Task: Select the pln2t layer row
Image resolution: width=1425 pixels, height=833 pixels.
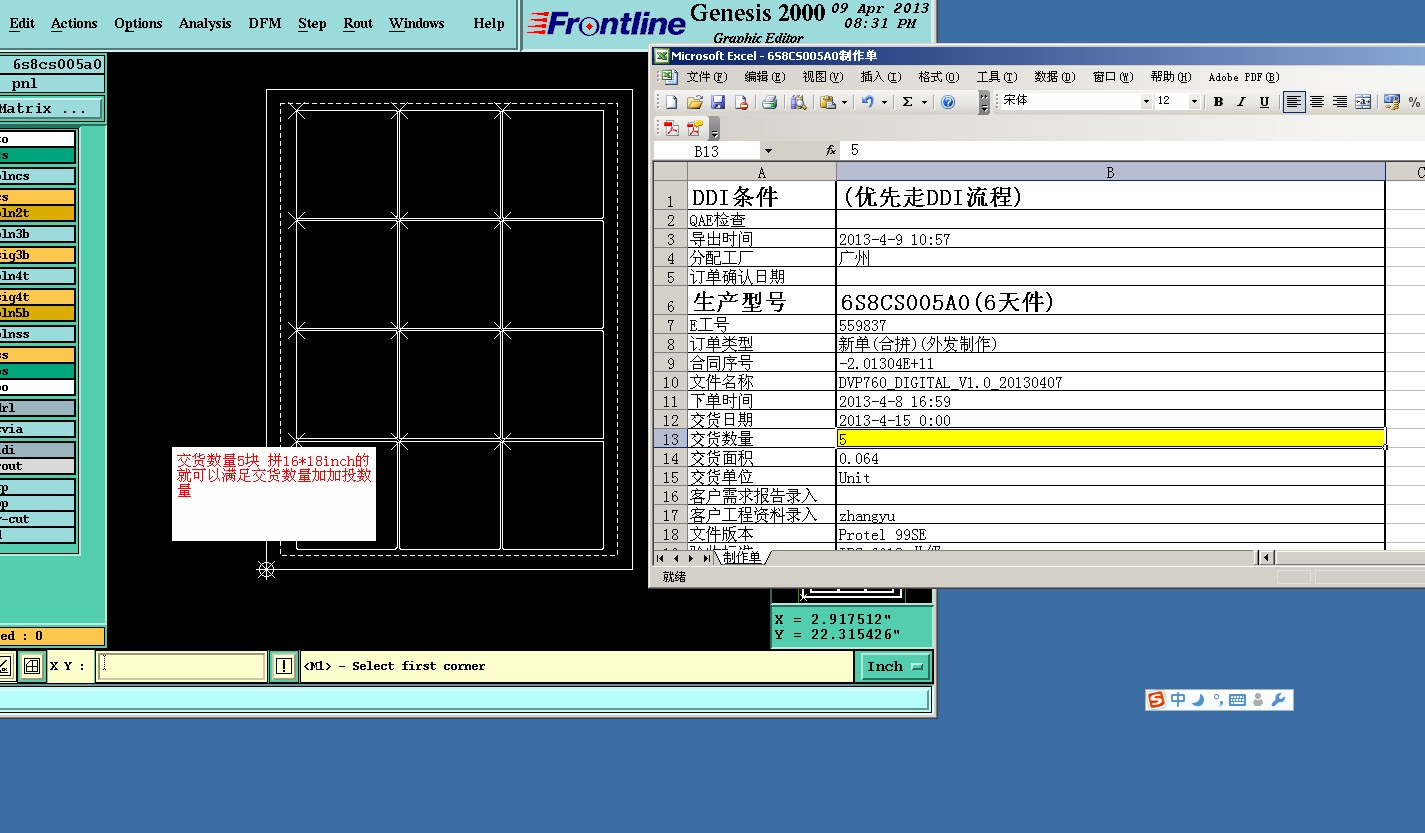Action: click(x=37, y=213)
